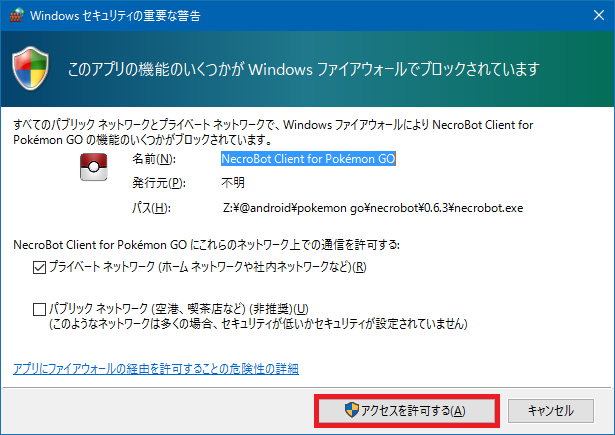
Task: Click the Poké Ball application icon
Action: (94, 167)
